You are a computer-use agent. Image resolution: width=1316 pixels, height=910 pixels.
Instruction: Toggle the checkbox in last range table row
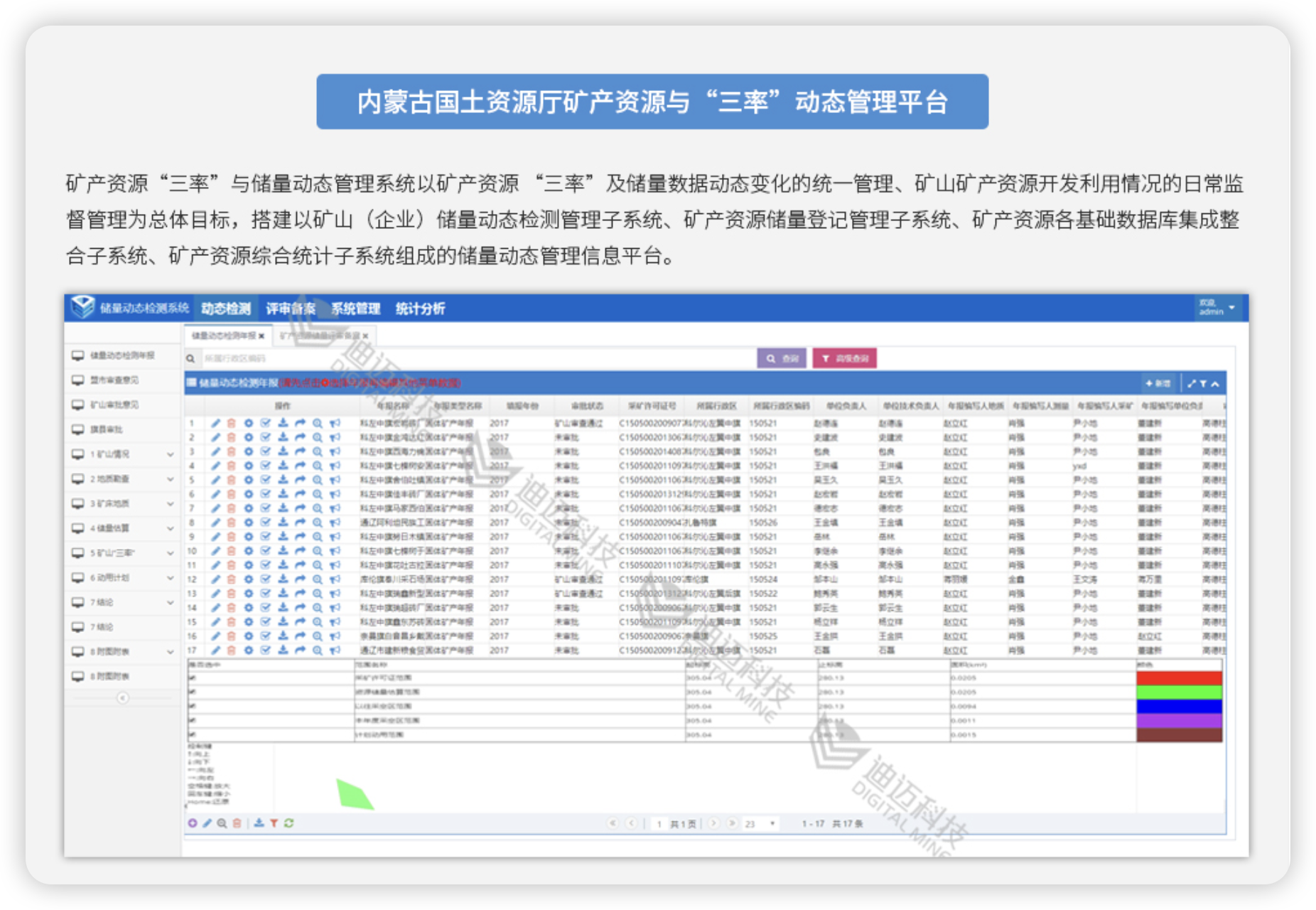[x=192, y=734]
